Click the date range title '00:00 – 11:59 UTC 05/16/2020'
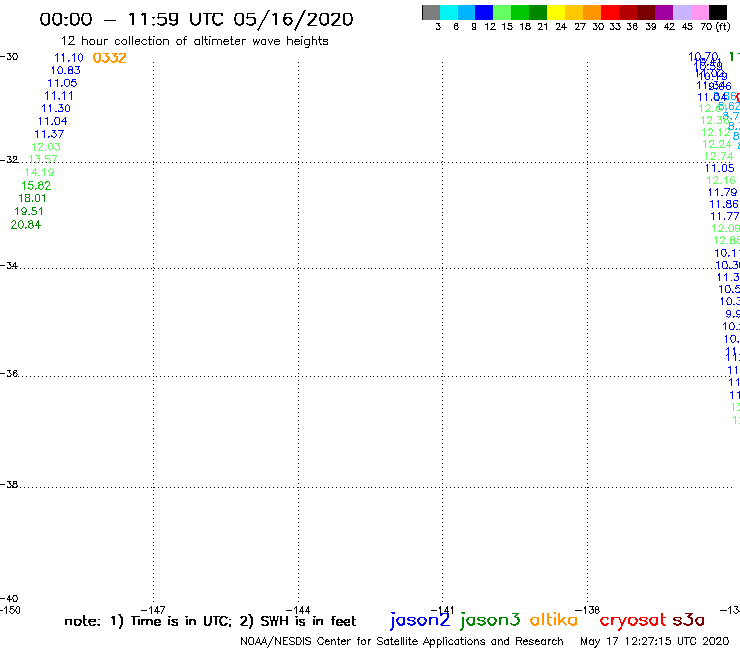This screenshot has width=740, height=650. tap(196, 20)
